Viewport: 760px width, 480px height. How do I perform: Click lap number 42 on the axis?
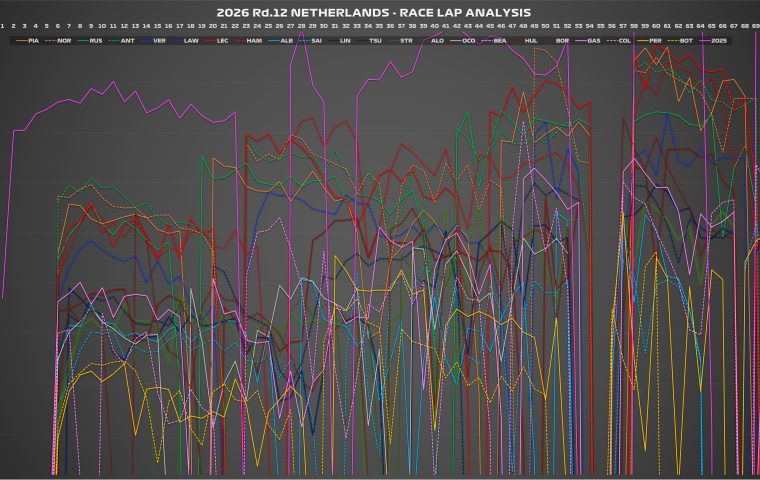[457, 26]
